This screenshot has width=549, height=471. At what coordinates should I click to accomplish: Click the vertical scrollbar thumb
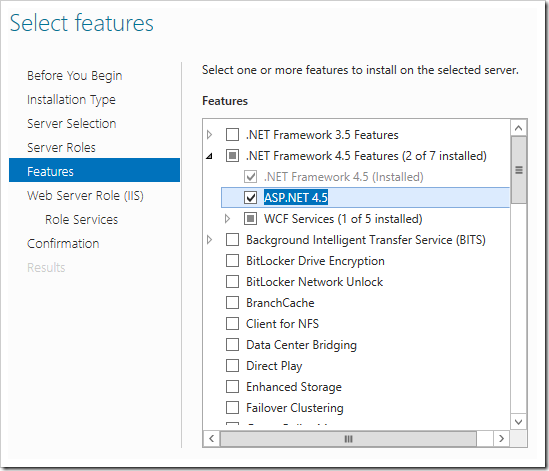519,170
